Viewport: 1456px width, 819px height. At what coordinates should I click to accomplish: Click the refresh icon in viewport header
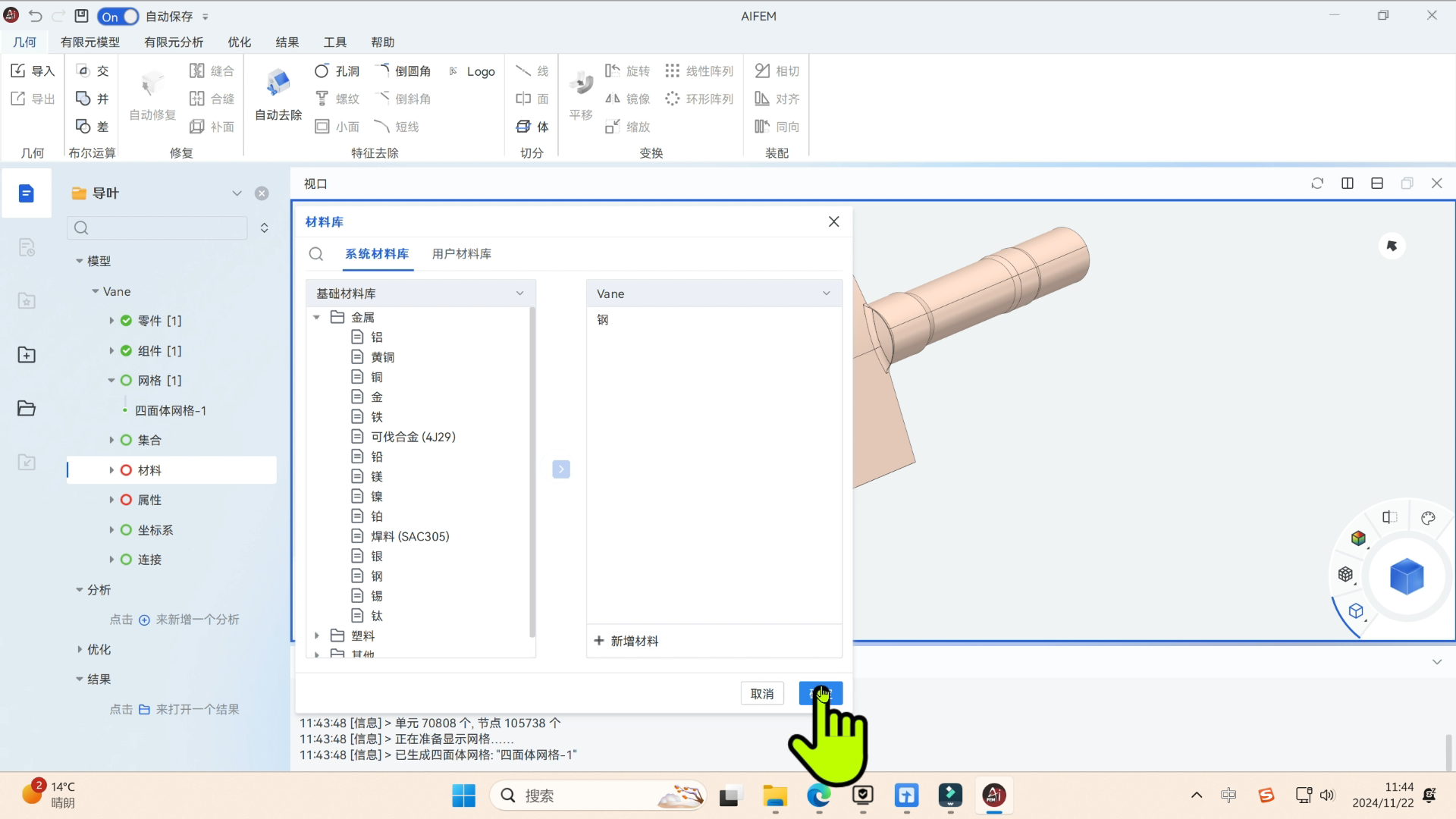pyautogui.click(x=1317, y=184)
